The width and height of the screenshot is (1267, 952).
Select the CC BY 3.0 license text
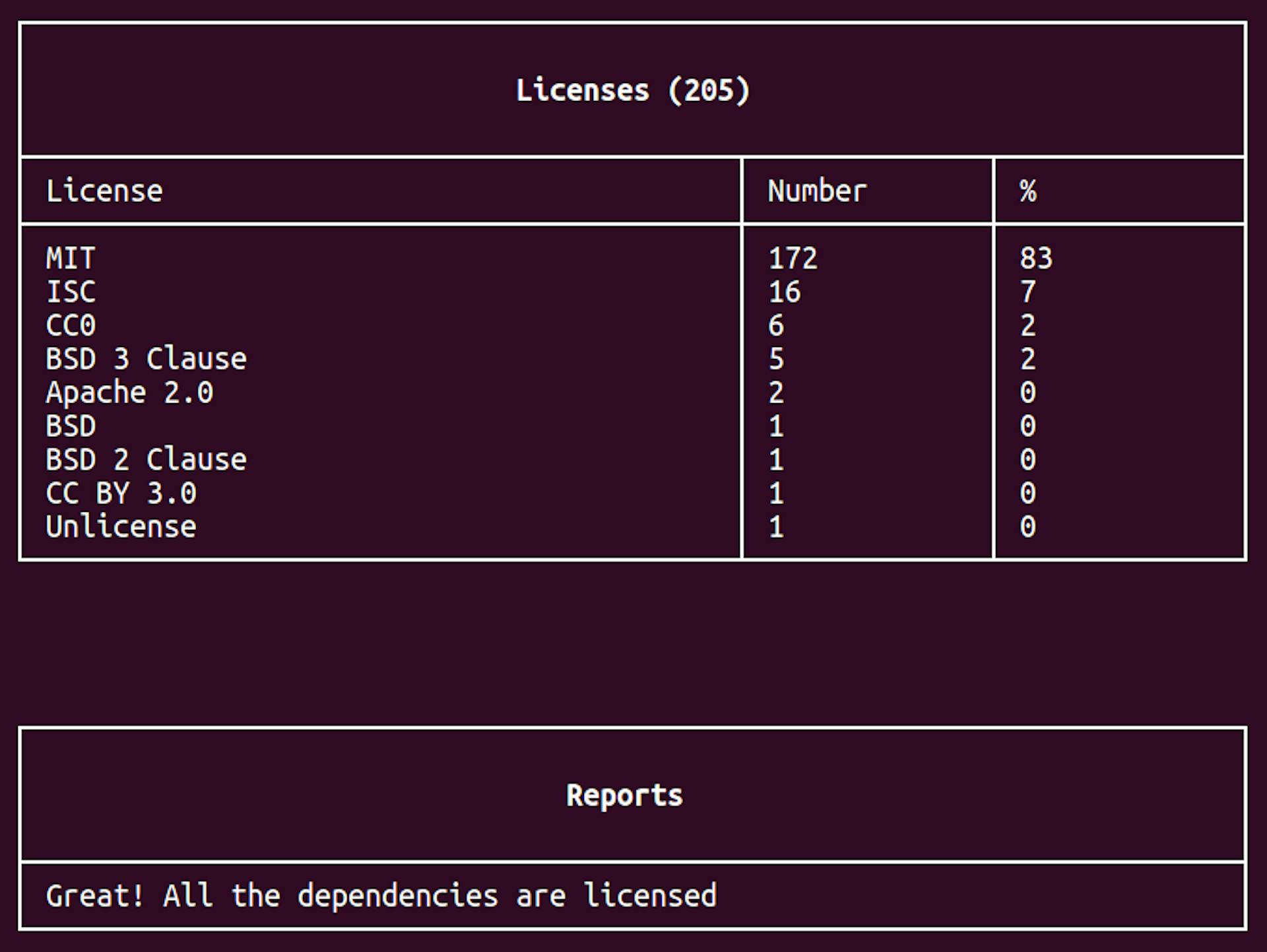(x=121, y=493)
